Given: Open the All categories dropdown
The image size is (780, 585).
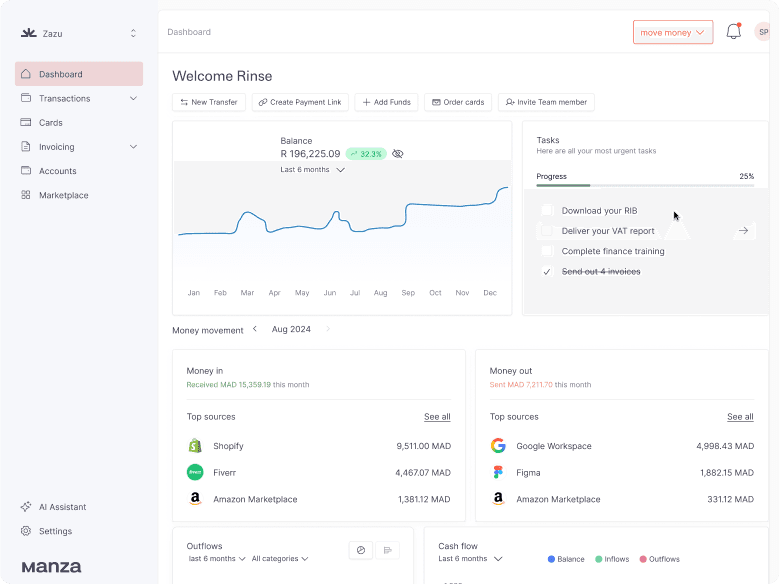Looking at the screenshot, I should (280, 559).
